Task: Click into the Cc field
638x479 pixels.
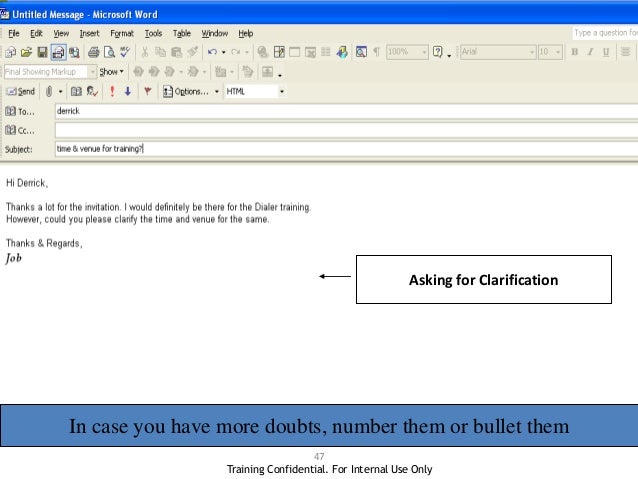Action: [340, 130]
